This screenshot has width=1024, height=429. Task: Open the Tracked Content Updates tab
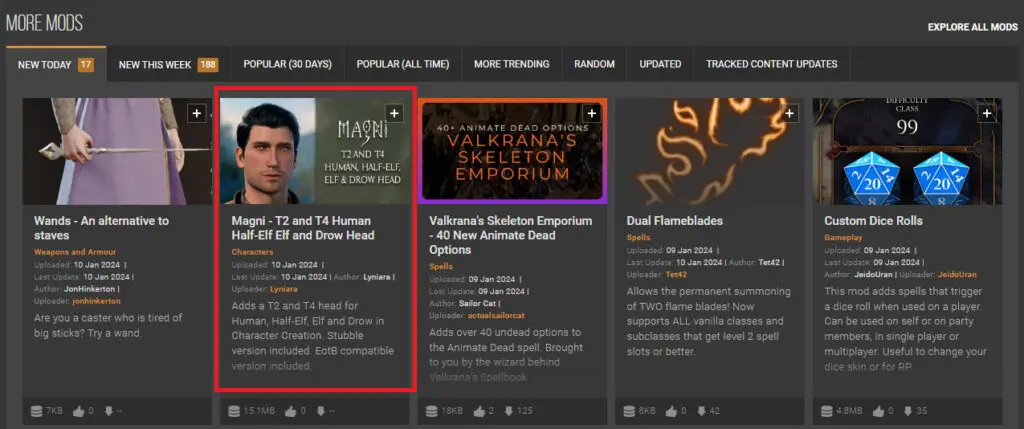pos(771,65)
